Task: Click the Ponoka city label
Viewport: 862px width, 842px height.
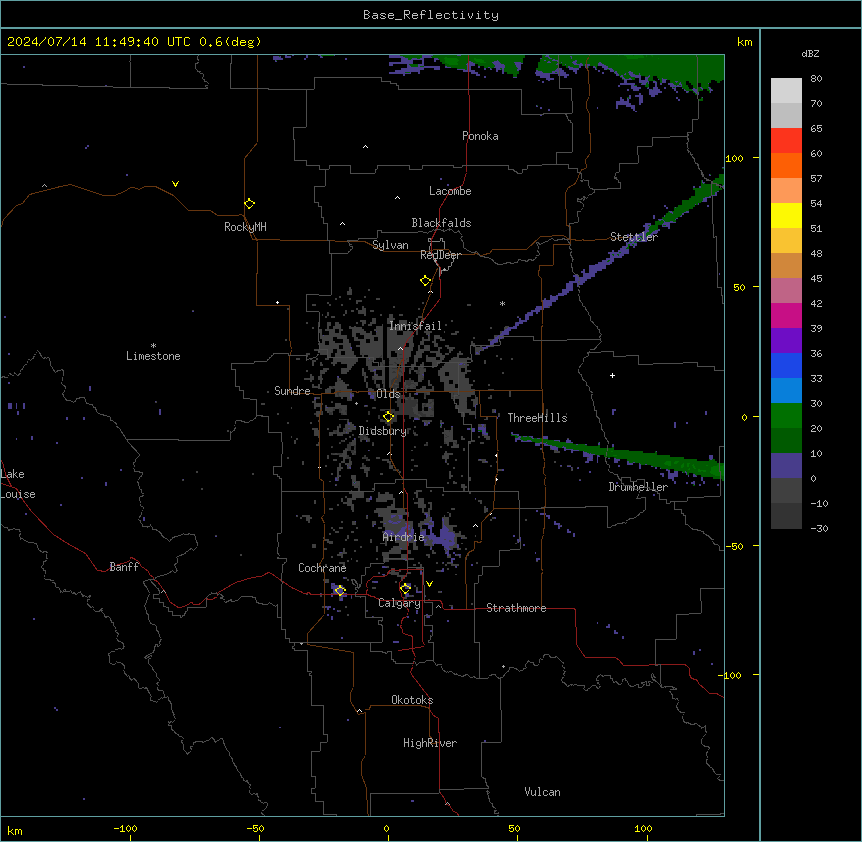Action: pyautogui.click(x=480, y=136)
